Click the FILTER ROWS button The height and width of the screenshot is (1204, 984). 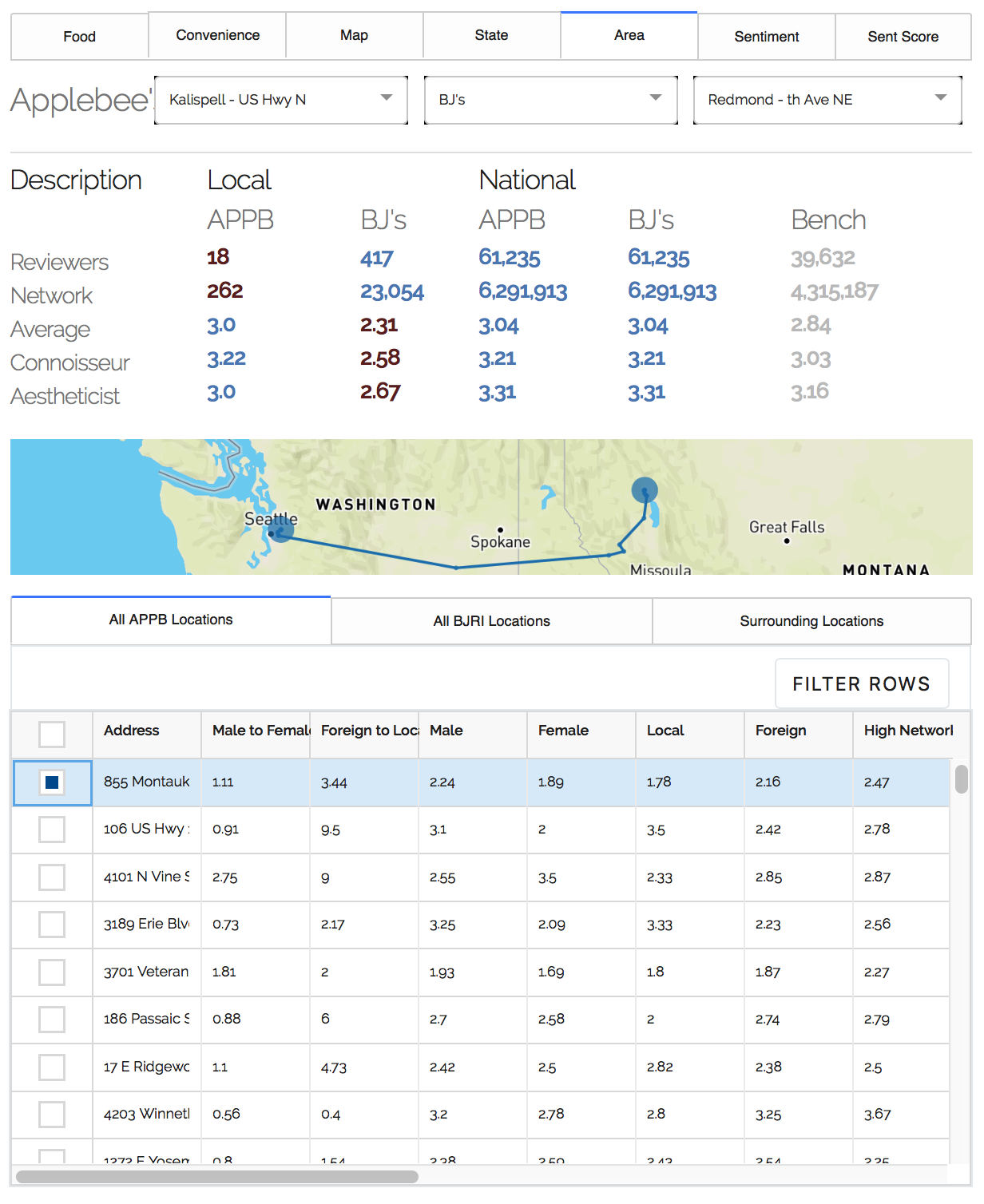click(x=862, y=683)
